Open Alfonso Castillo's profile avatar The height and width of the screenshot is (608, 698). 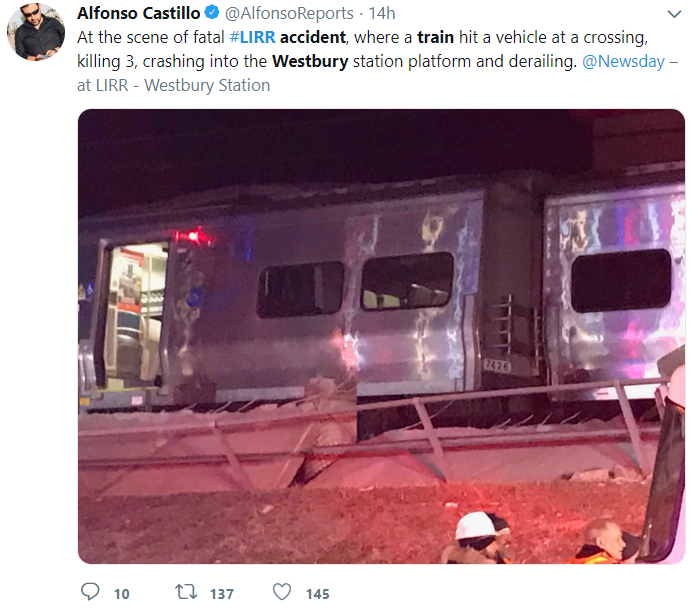[x=36, y=31]
